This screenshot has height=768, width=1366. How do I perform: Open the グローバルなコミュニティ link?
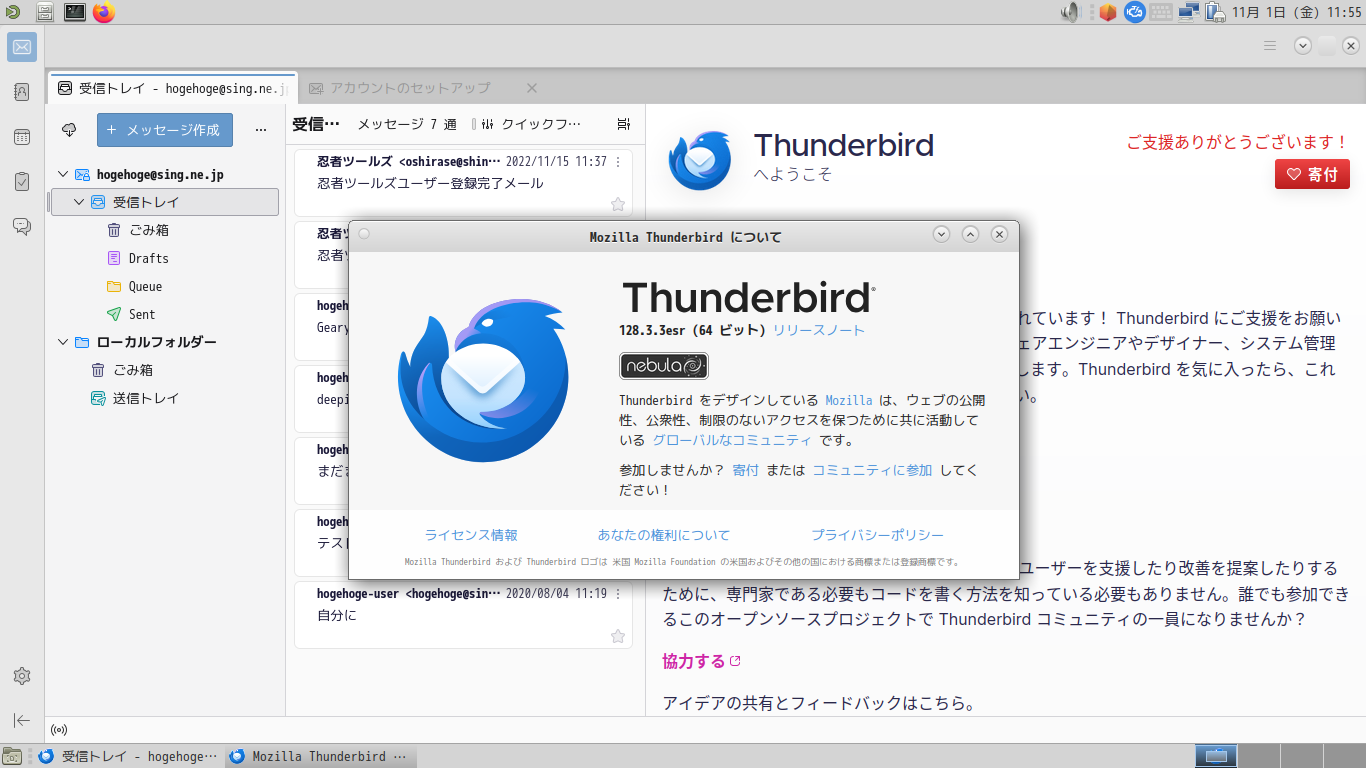point(732,440)
